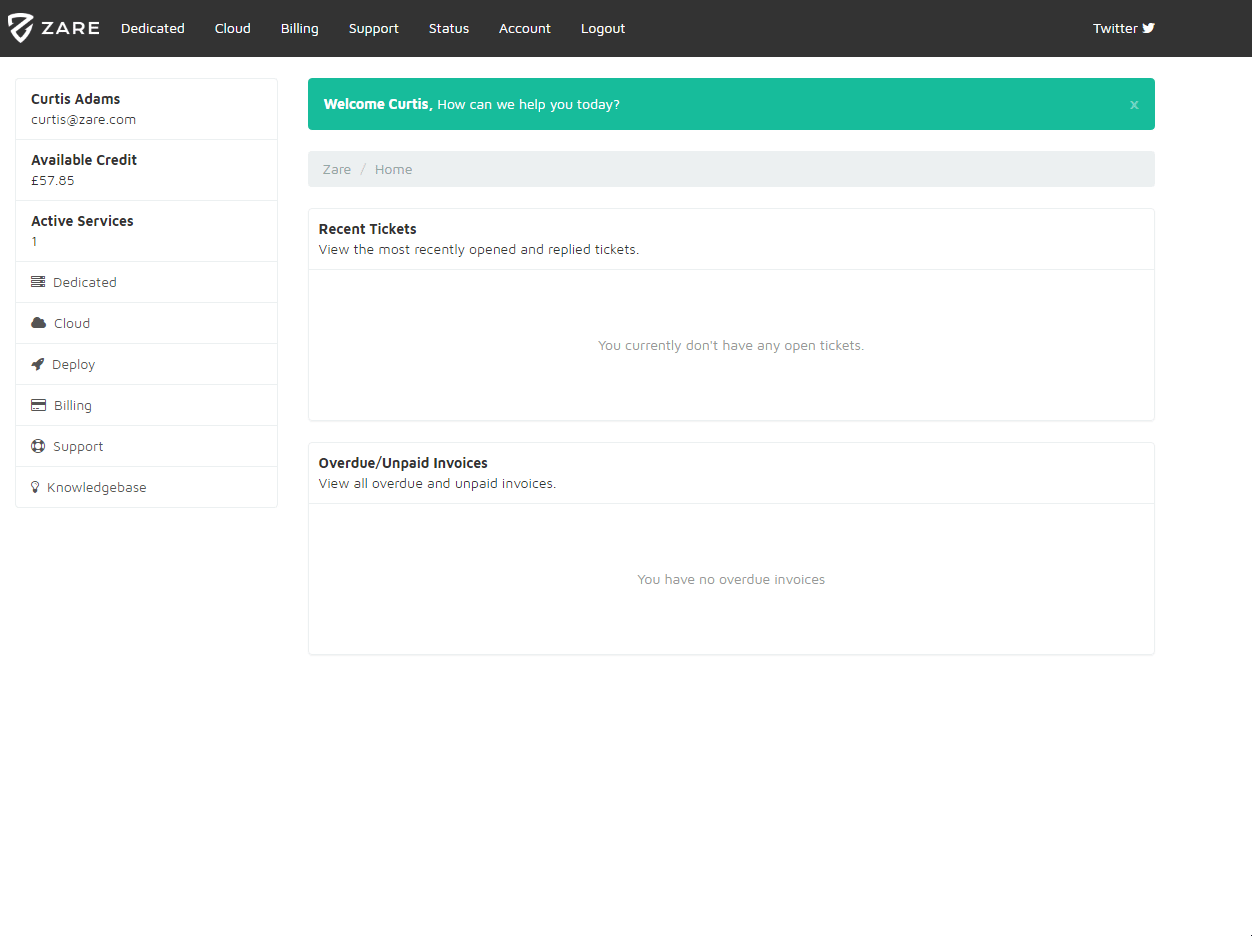Click the Available Credit heading
This screenshot has width=1252, height=936.
pyautogui.click(x=84, y=160)
